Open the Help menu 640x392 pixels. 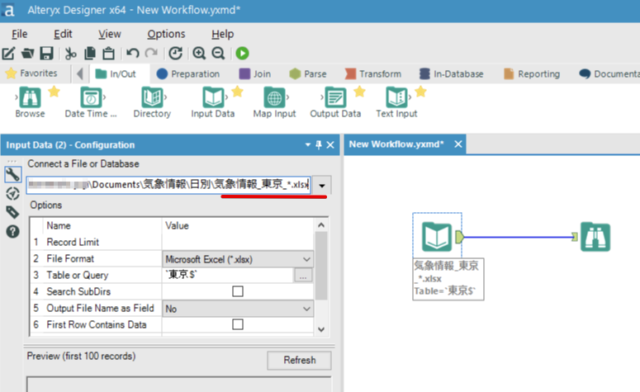pos(222,34)
